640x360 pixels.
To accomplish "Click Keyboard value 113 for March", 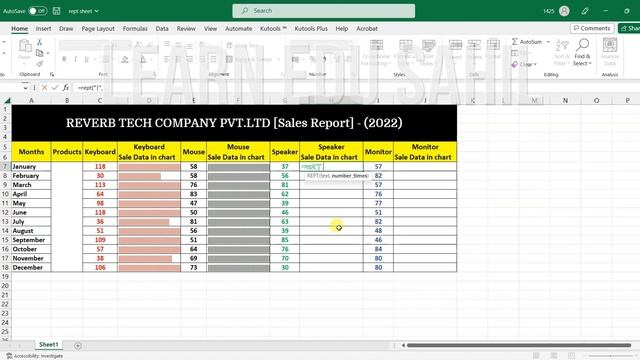I will [100, 185].
